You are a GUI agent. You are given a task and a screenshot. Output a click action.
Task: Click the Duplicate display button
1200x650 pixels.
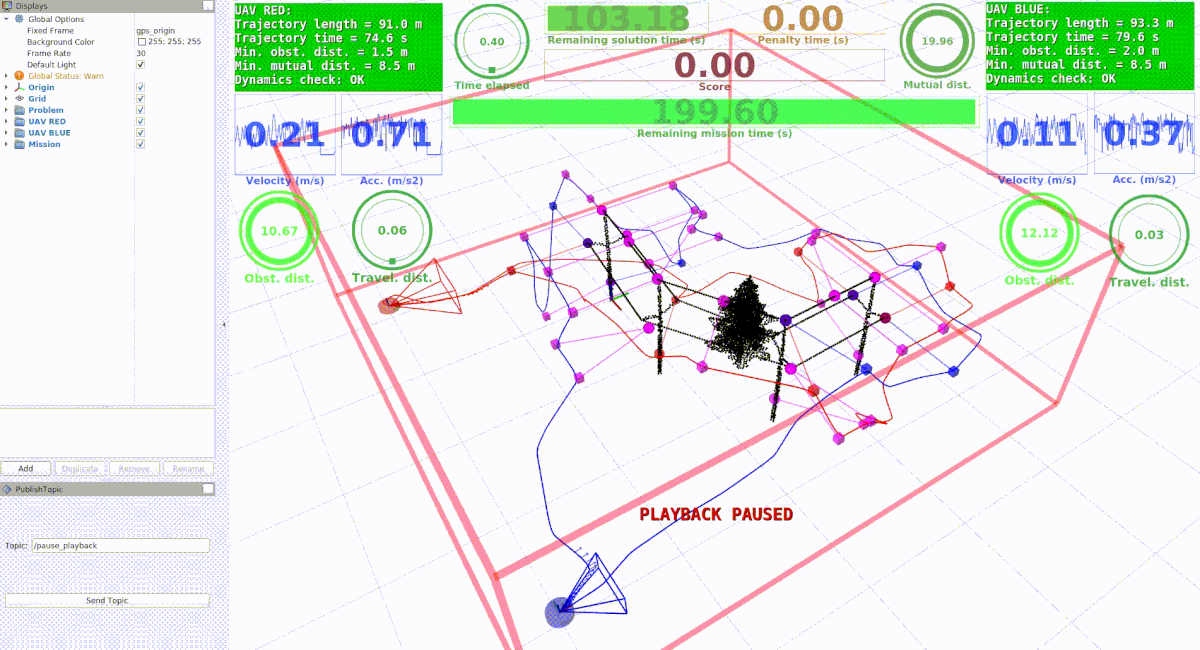tap(80, 468)
